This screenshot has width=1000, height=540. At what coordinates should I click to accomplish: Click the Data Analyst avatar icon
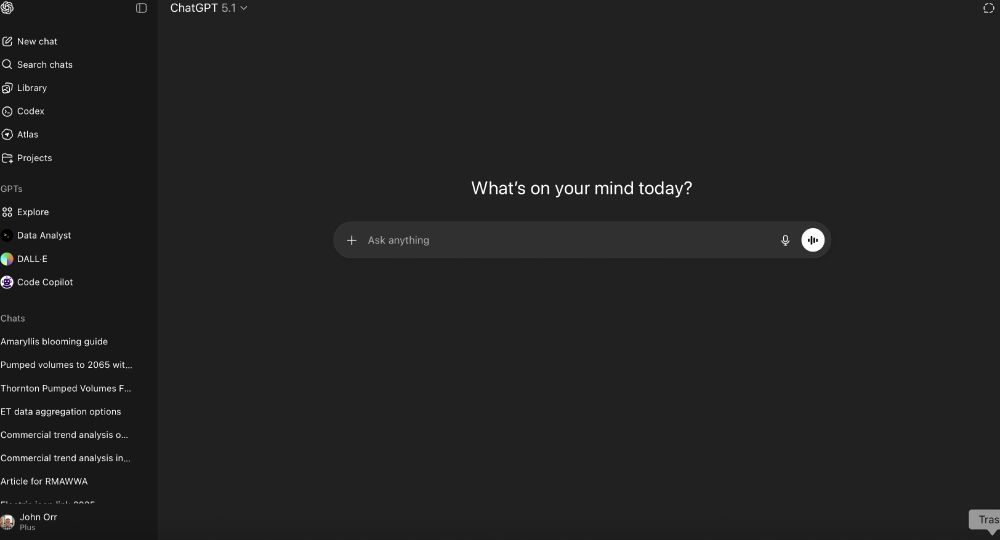click(7, 235)
